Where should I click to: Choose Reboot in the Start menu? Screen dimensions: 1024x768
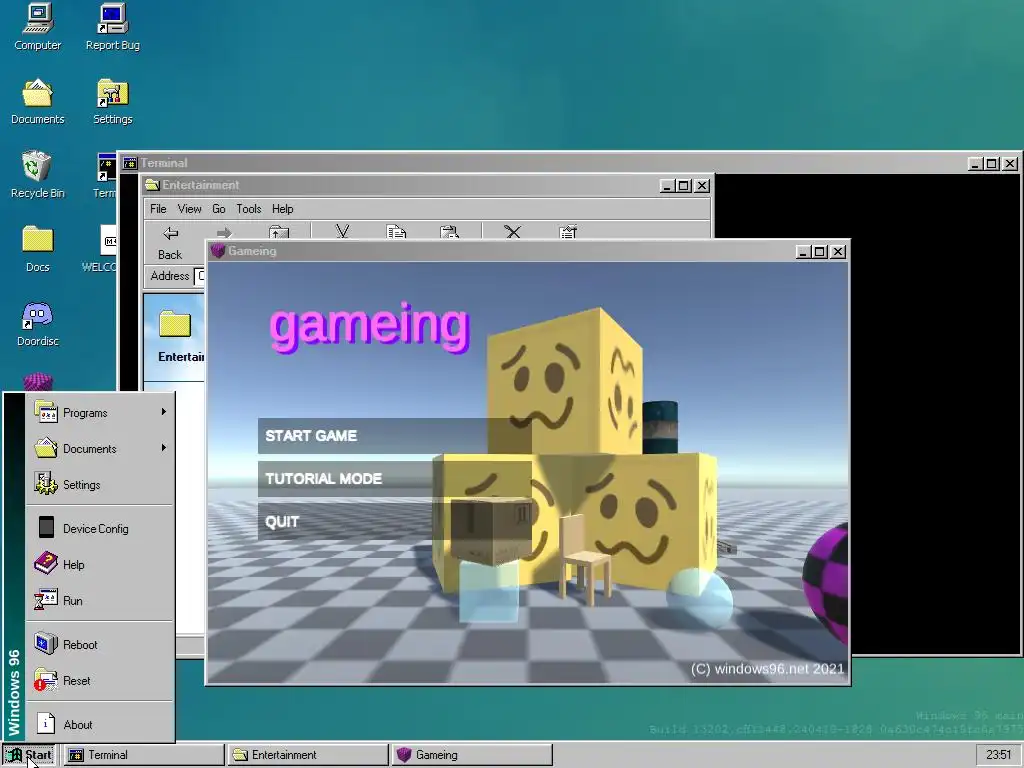(100, 645)
